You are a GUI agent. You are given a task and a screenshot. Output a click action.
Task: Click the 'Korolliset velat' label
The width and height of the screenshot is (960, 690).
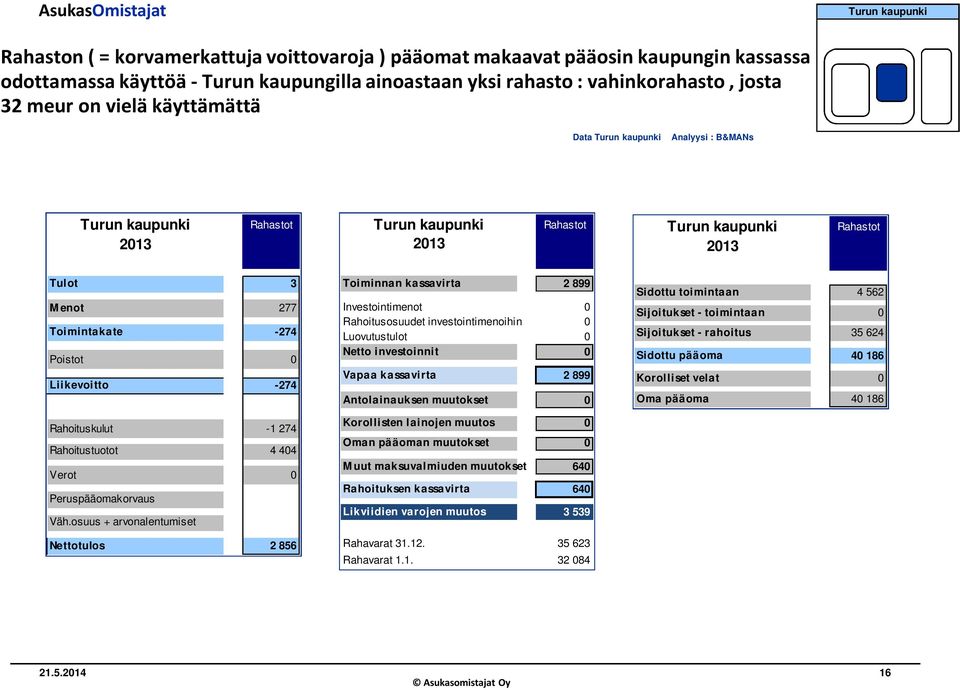[722, 378]
